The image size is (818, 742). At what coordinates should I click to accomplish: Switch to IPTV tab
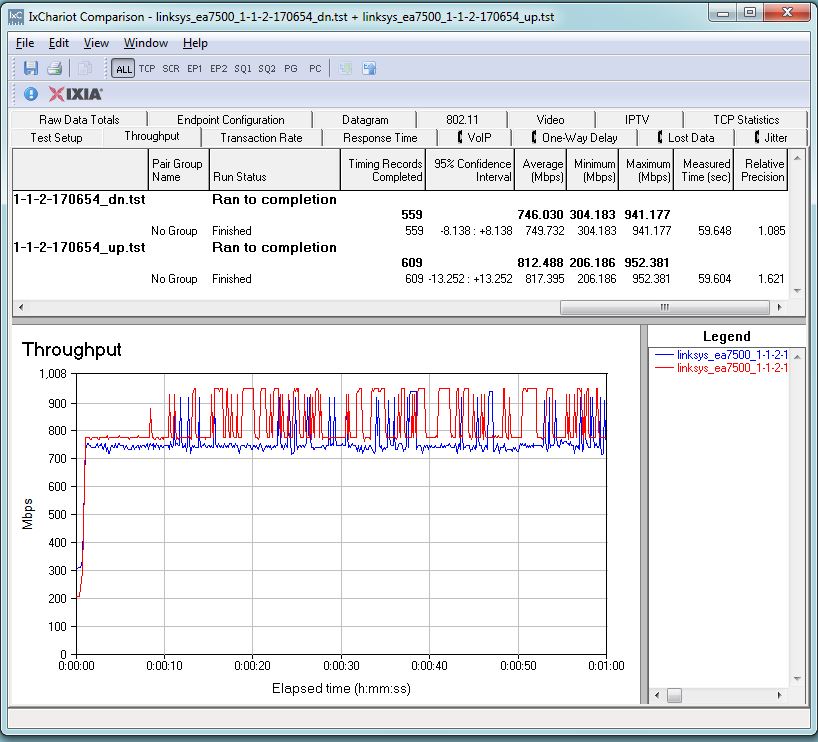click(x=637, y=120)
